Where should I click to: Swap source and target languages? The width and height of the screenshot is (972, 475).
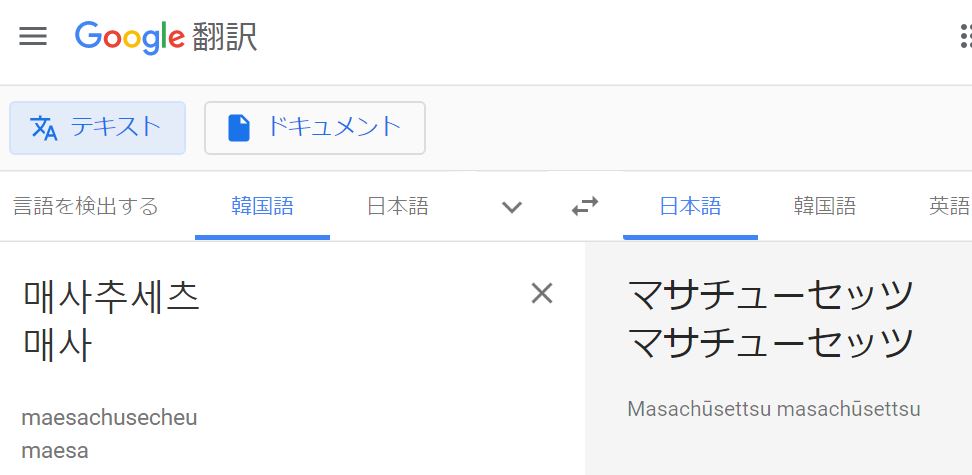(585, 207)
